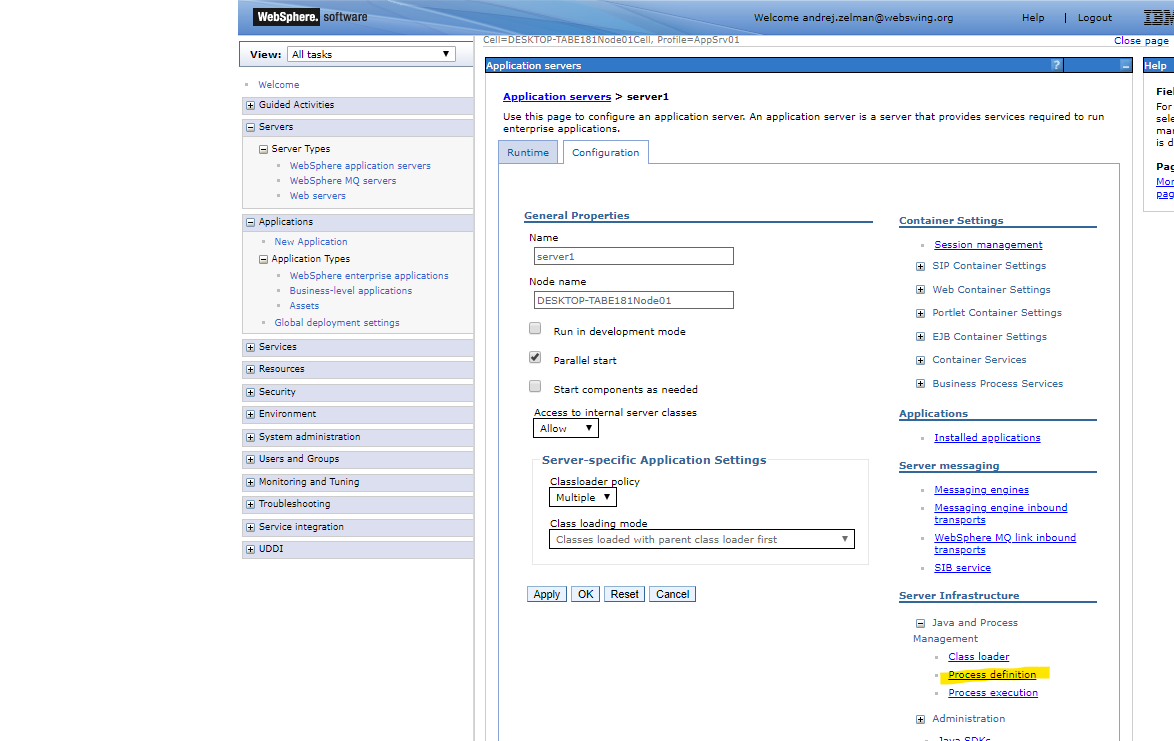Screen dimensions: 1174x741
Task: Expand Service integration section
Action: (251, 527)
